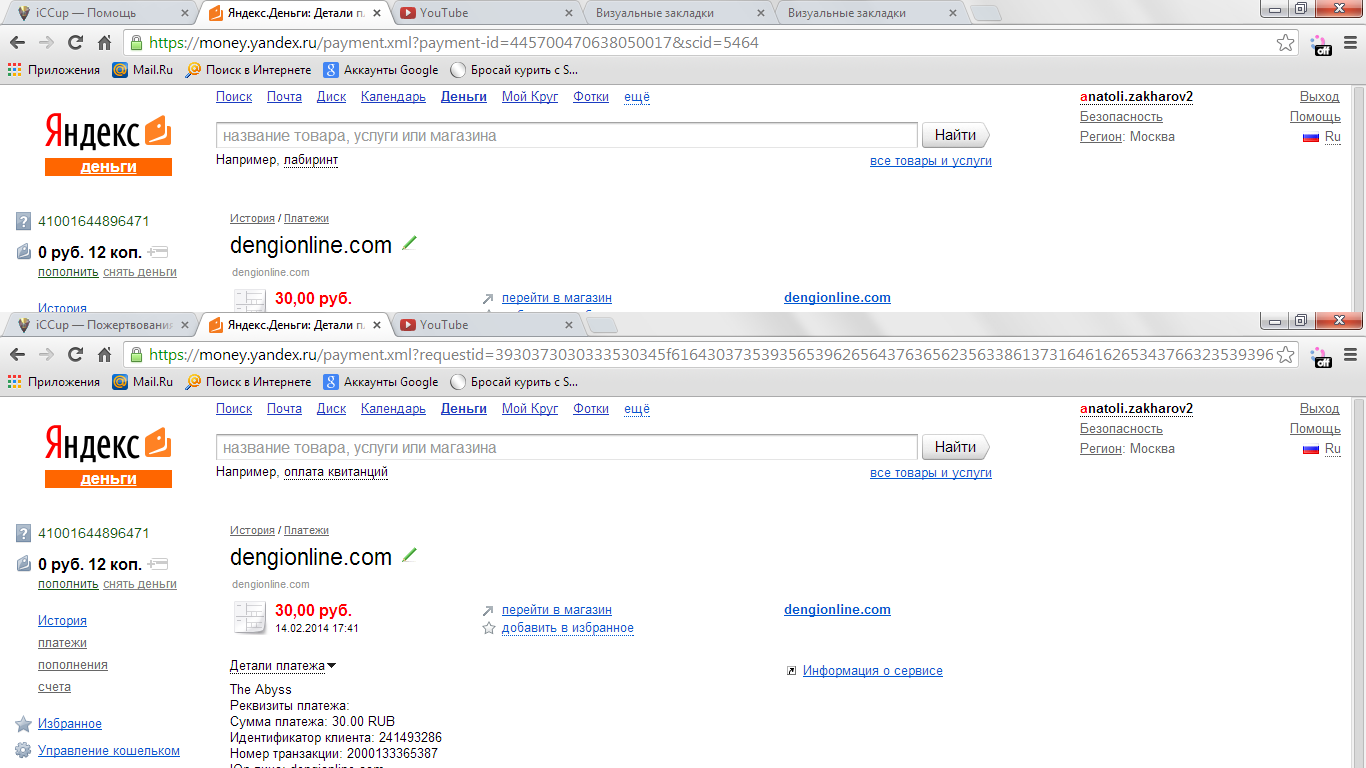Focus the product search field in lower window

pyautogui.click(x=567, y=447)
